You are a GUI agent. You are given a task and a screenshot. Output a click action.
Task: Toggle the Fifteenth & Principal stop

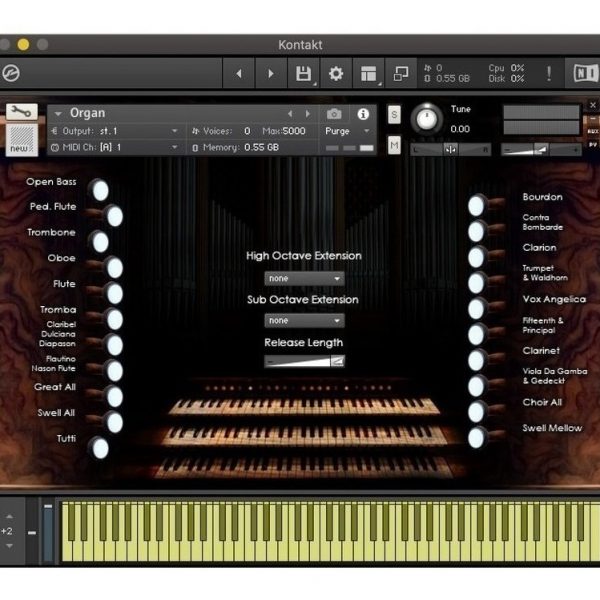click(476, 335)
